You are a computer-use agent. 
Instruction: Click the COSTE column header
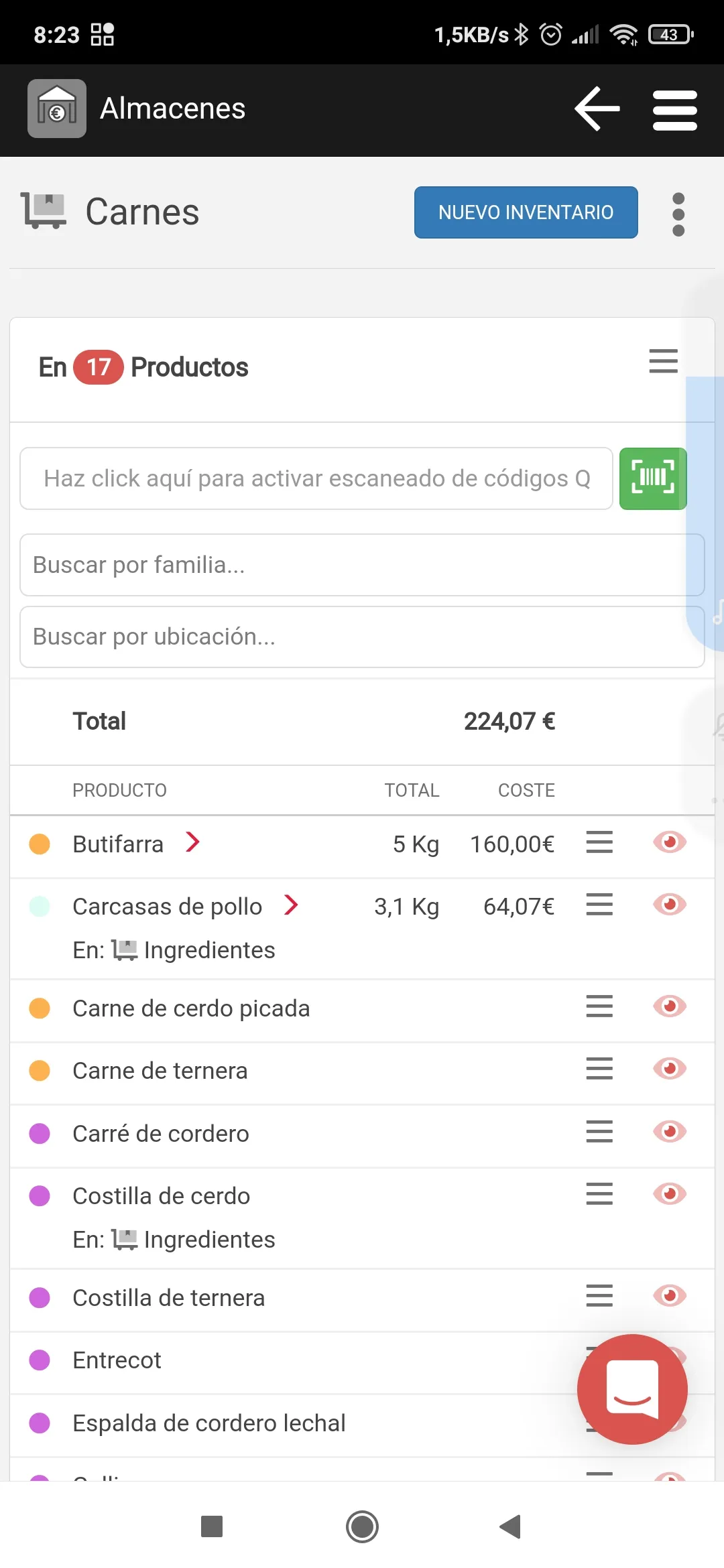(x=526, y=791)
